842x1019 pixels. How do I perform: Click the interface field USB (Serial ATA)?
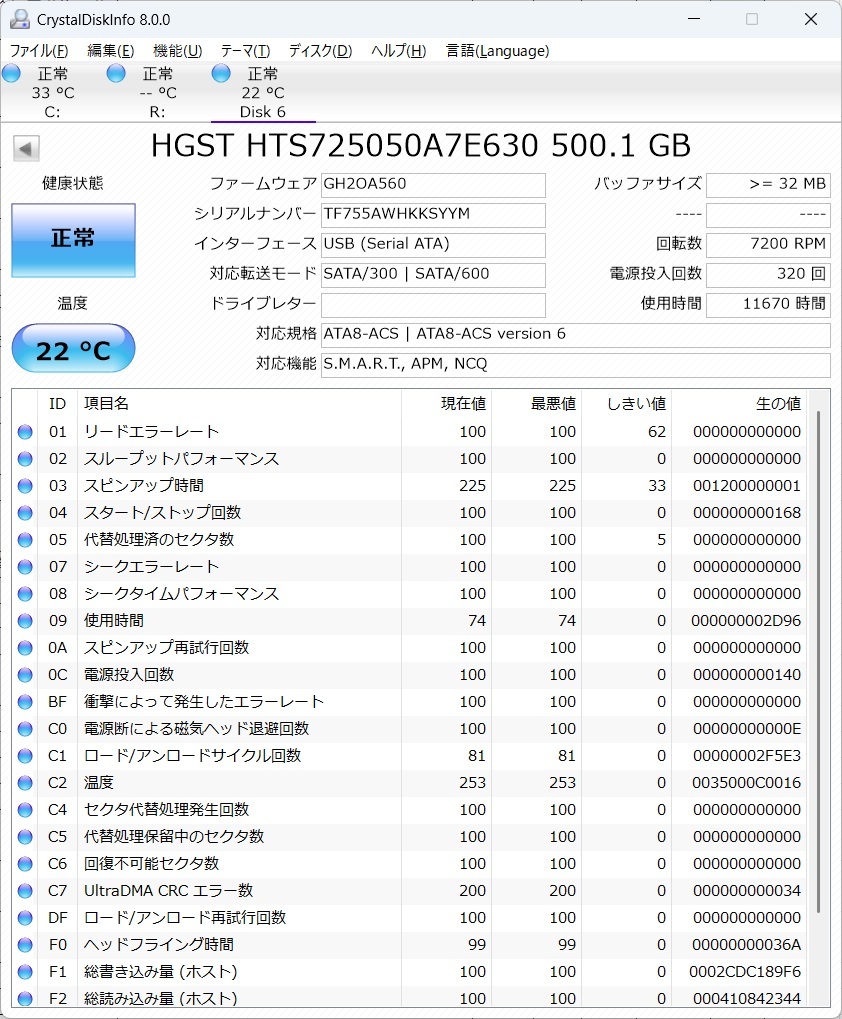[x=433, y=244]
